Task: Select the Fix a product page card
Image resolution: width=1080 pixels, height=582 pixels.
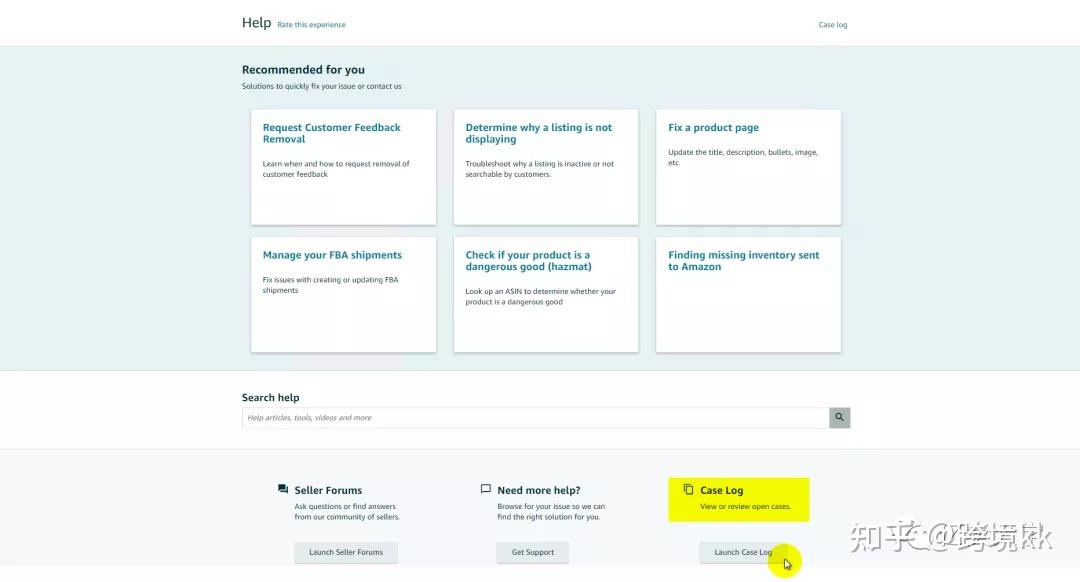Action: tap(748, 167)
